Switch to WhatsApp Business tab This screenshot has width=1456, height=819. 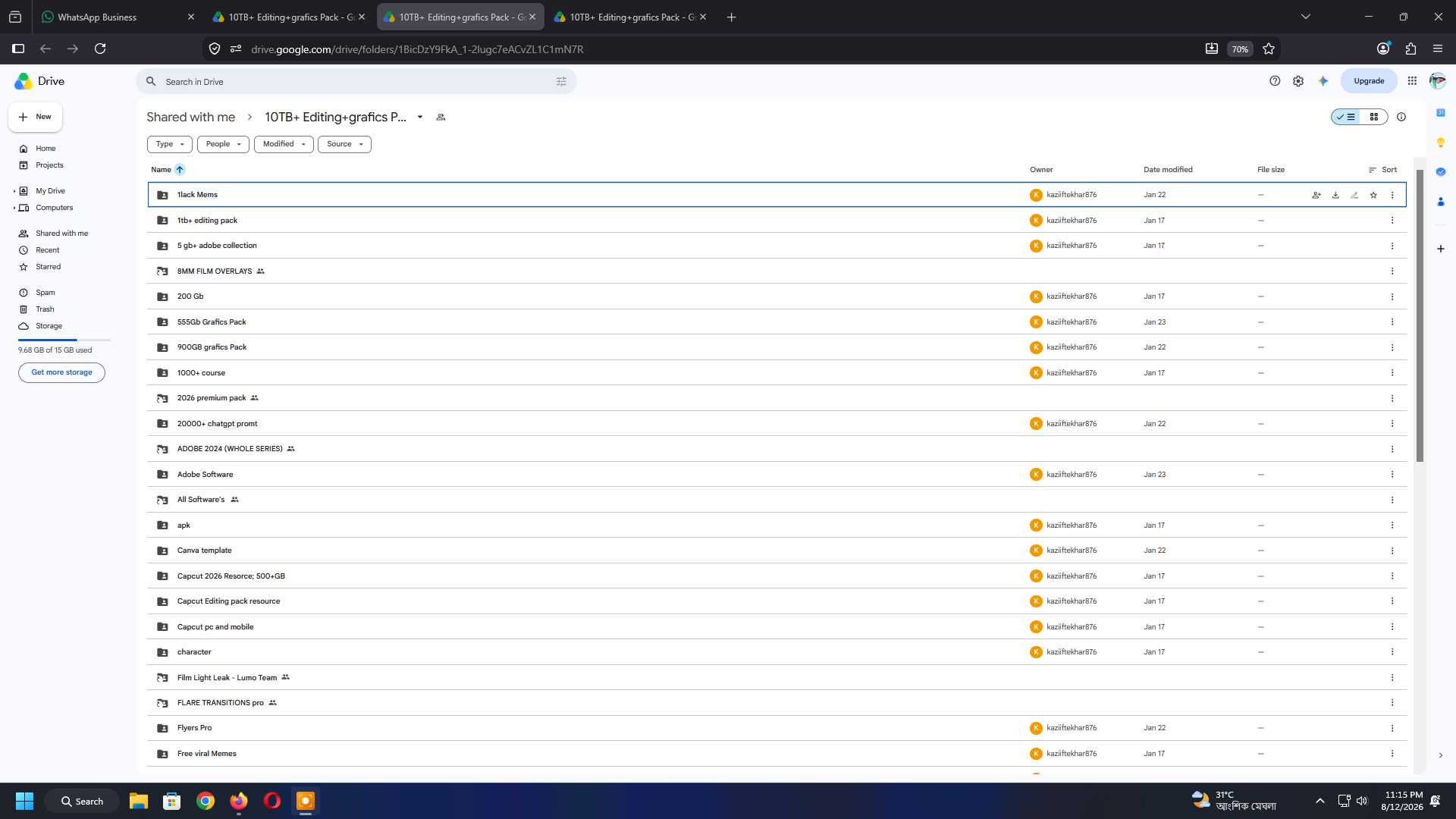(118, 17)
